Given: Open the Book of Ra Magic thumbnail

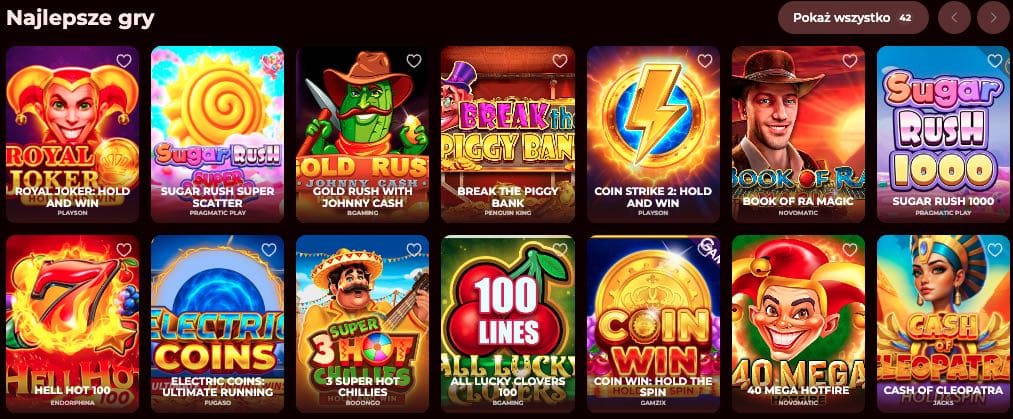Looking at the screenshot, I should click(798, 134).
